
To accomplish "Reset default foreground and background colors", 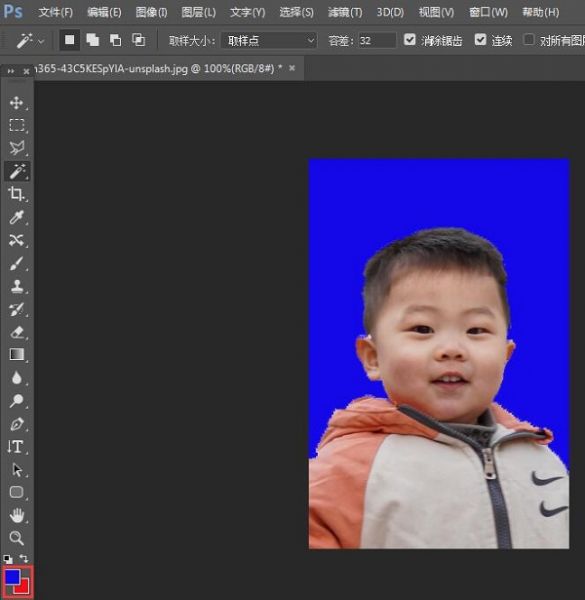I will (7, 559).
